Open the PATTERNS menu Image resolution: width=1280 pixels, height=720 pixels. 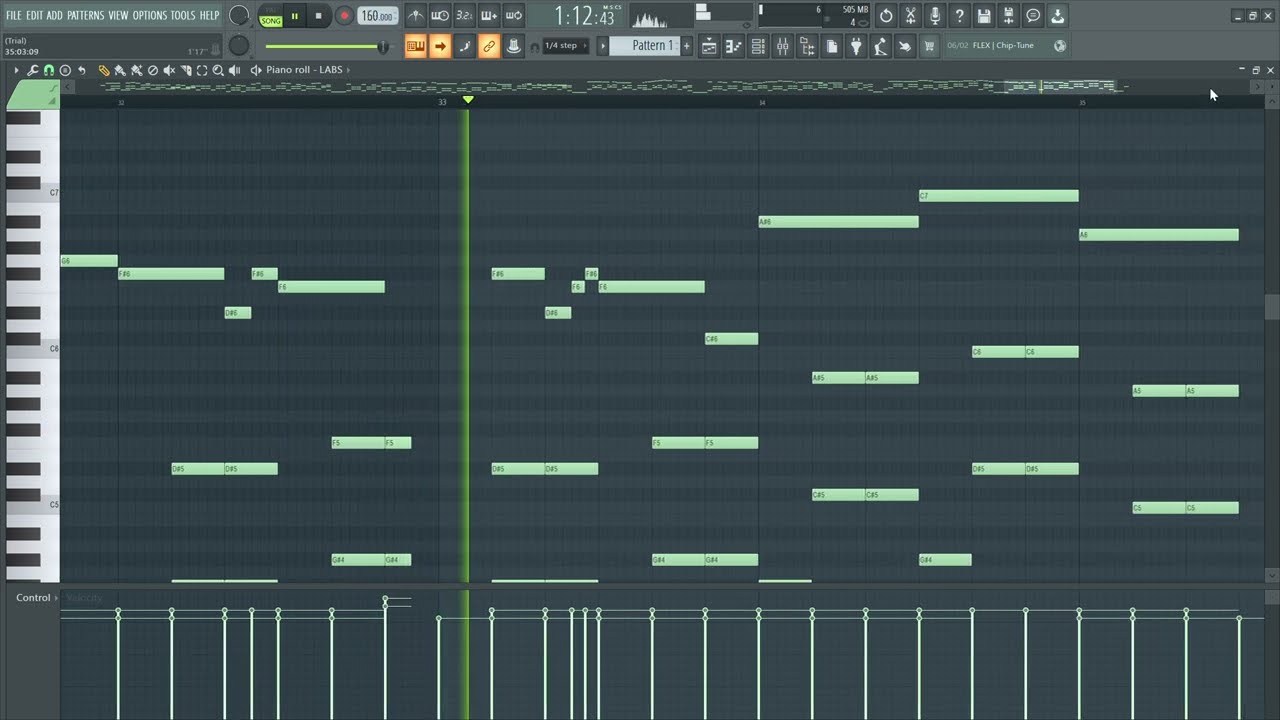point(86,15)
